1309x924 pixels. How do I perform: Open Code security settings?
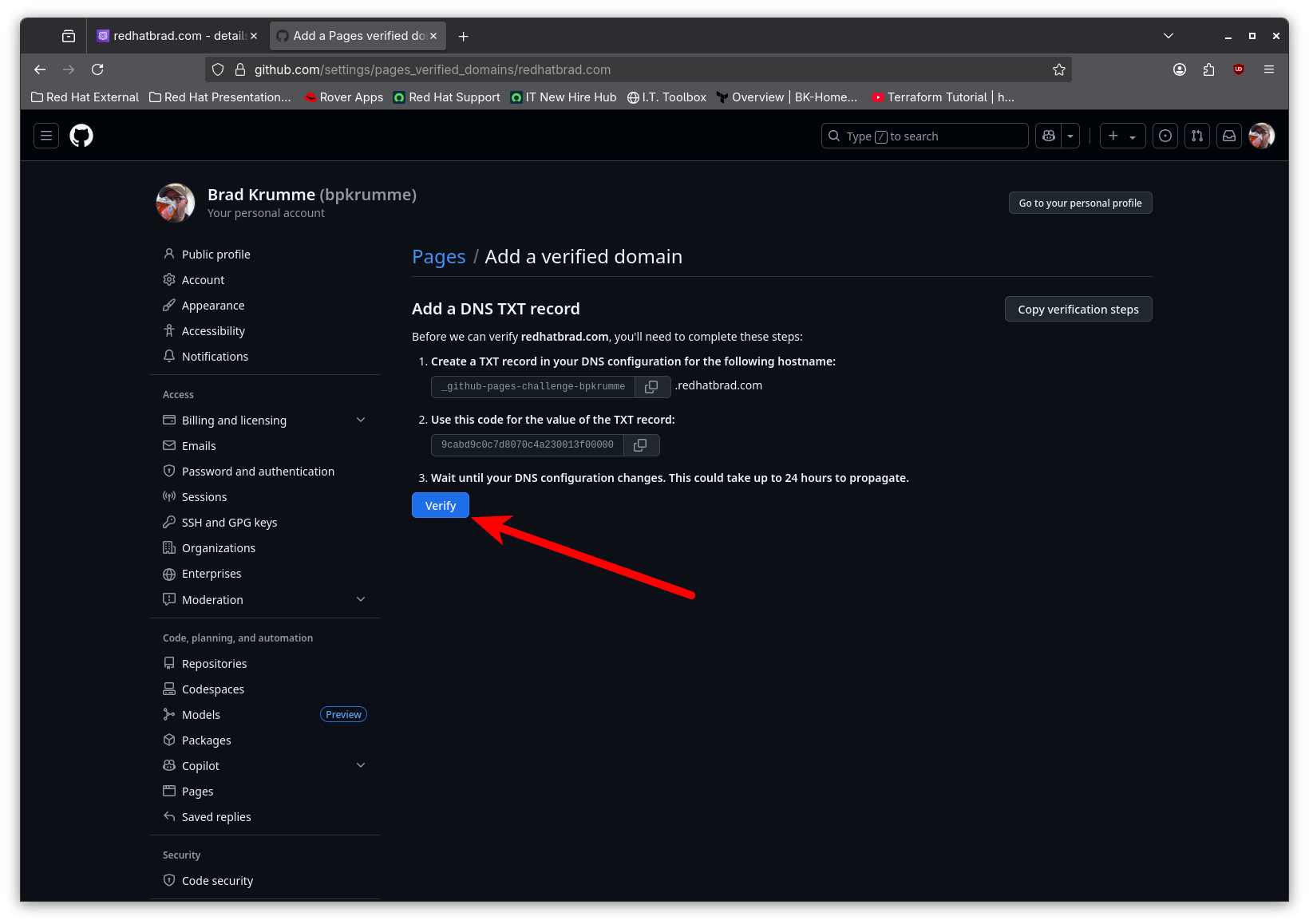[265, 880]
